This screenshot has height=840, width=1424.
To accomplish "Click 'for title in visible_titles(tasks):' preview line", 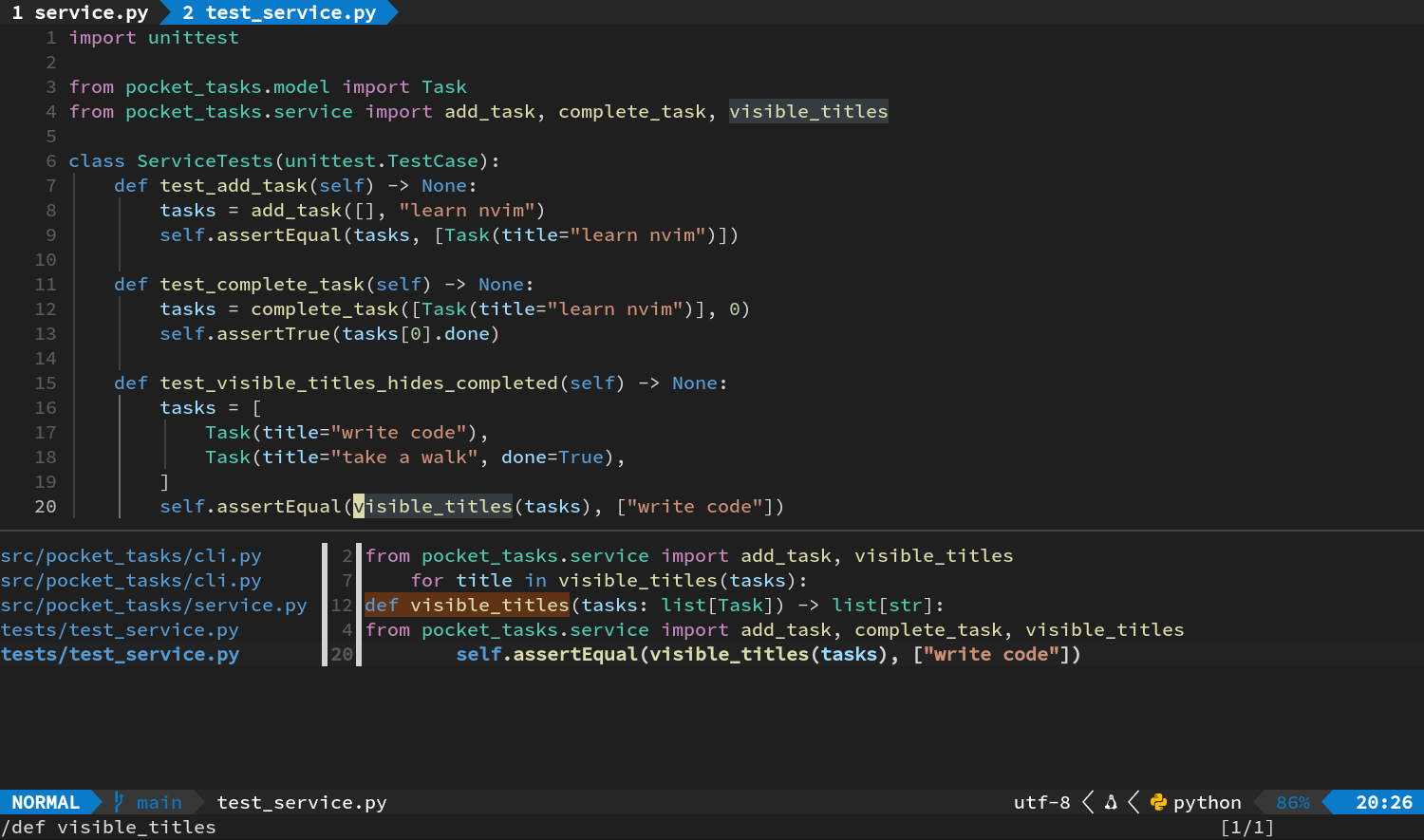I will [x=609, y=580].
